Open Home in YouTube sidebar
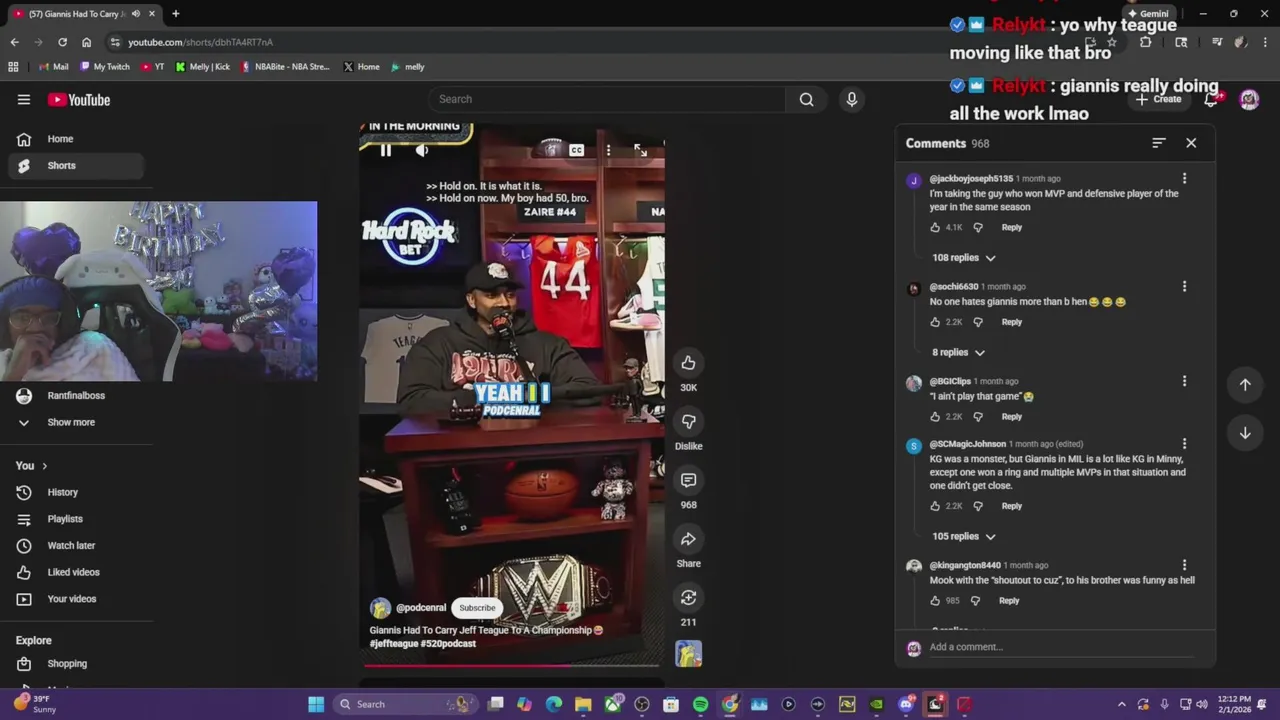Viewport: 1280px width, 720px height. 76,139
